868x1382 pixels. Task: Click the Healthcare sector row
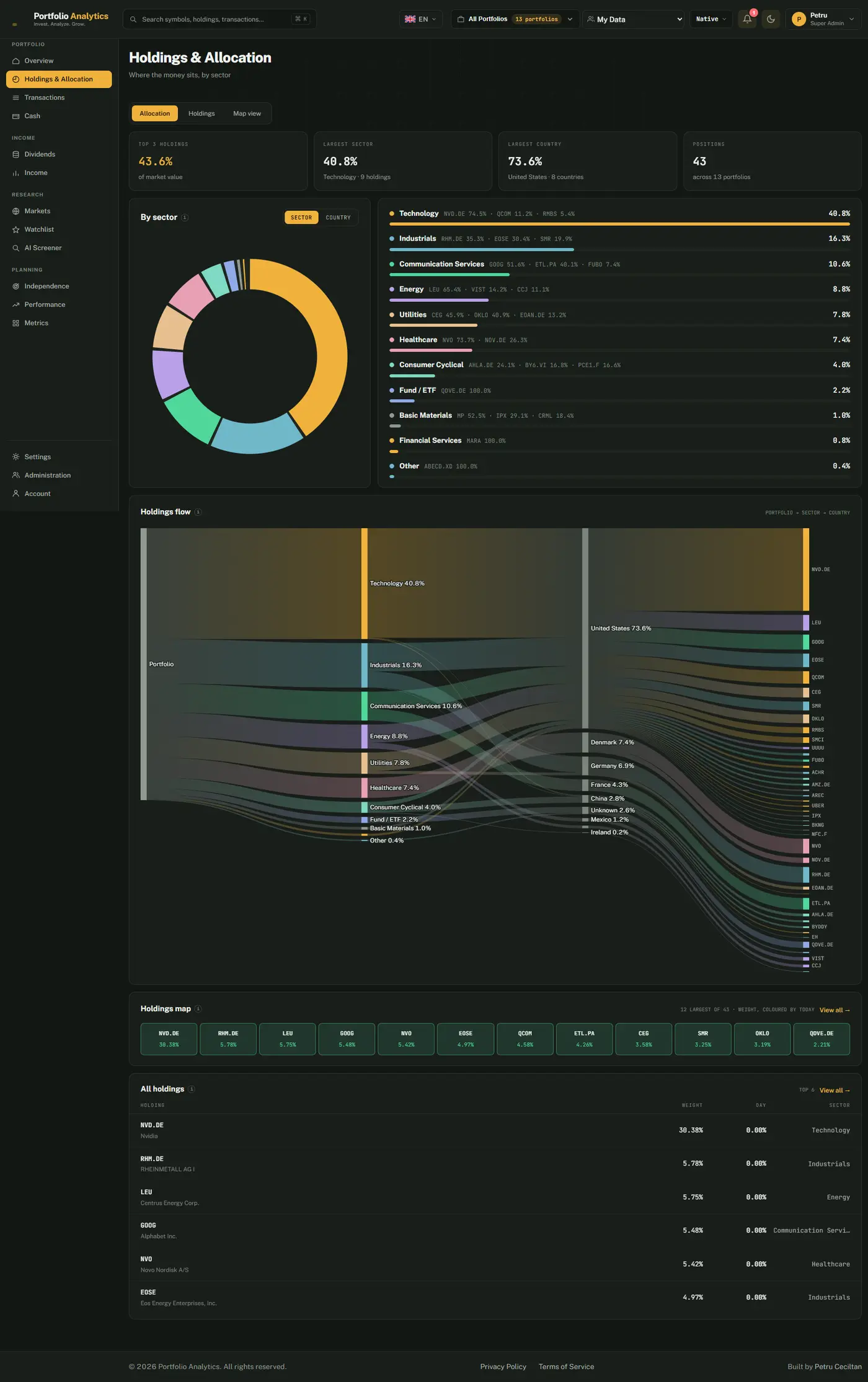[x=619, y=343]
